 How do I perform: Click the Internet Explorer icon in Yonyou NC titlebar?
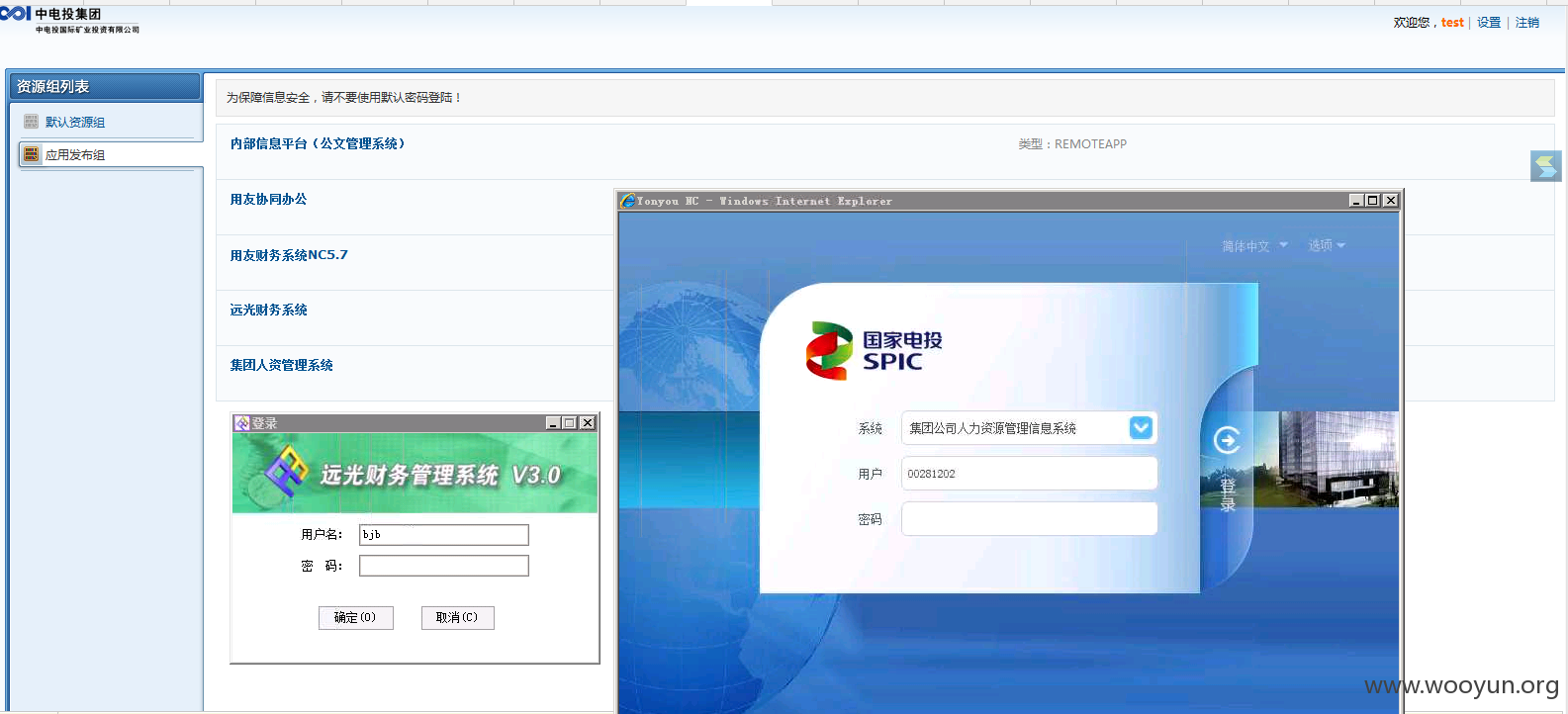coord(627,201)
